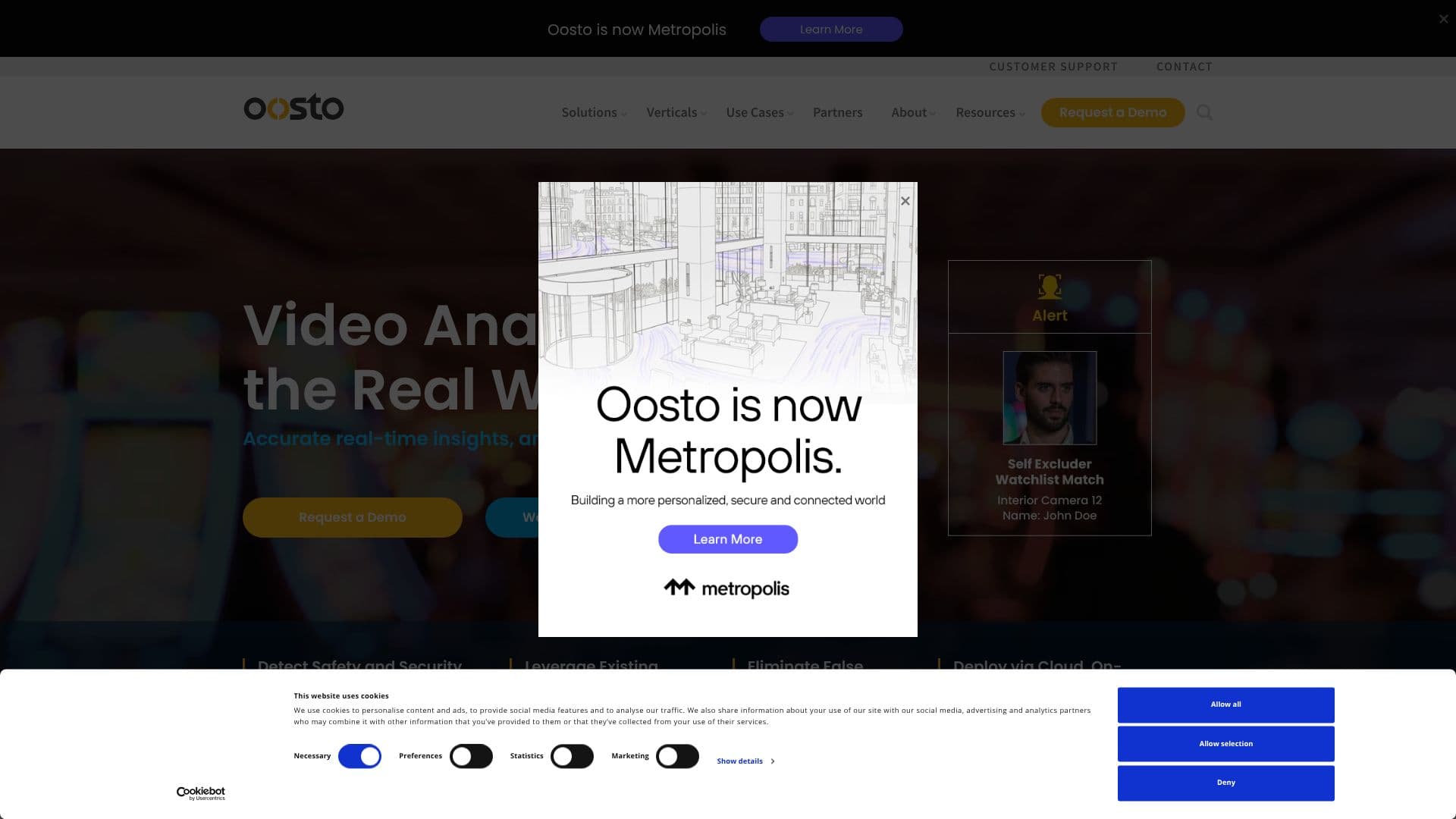
Task: Deny cookies with the Deny button
Action: [1225, 783]
